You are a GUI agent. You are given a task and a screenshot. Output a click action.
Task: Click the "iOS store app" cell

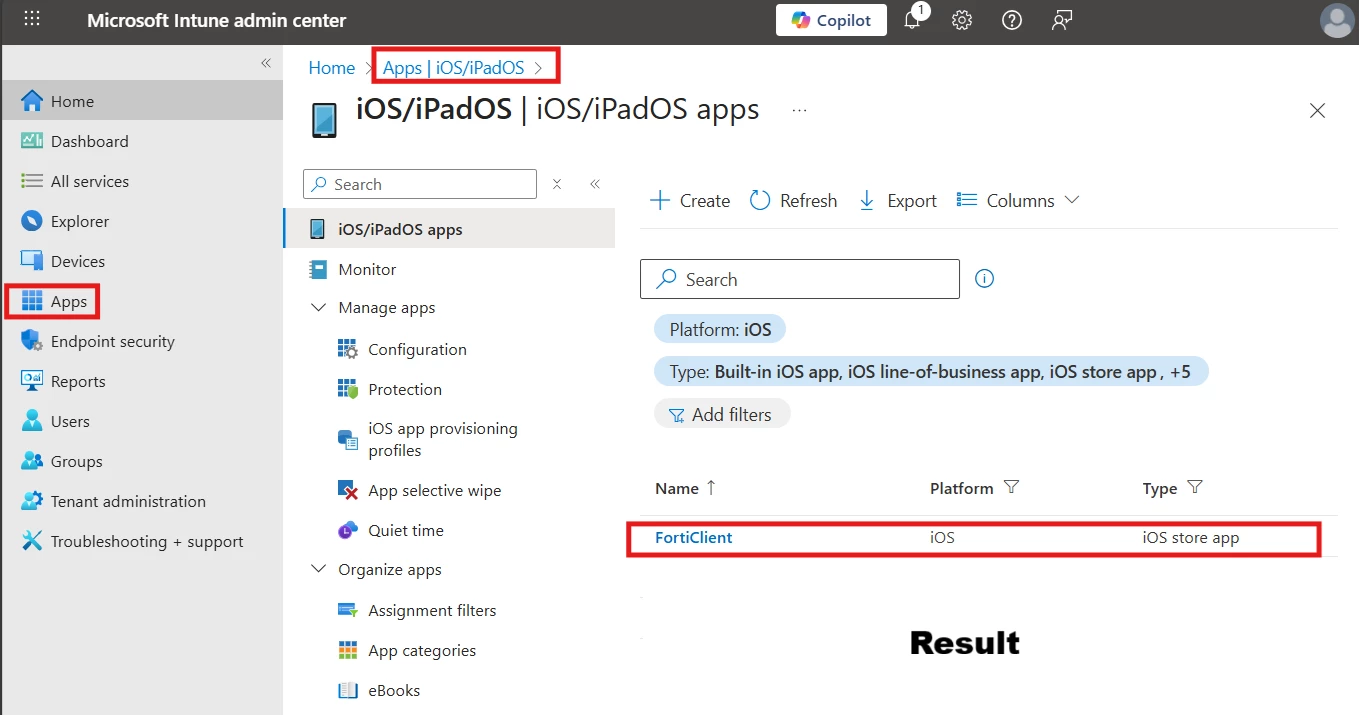[1191, 537]
